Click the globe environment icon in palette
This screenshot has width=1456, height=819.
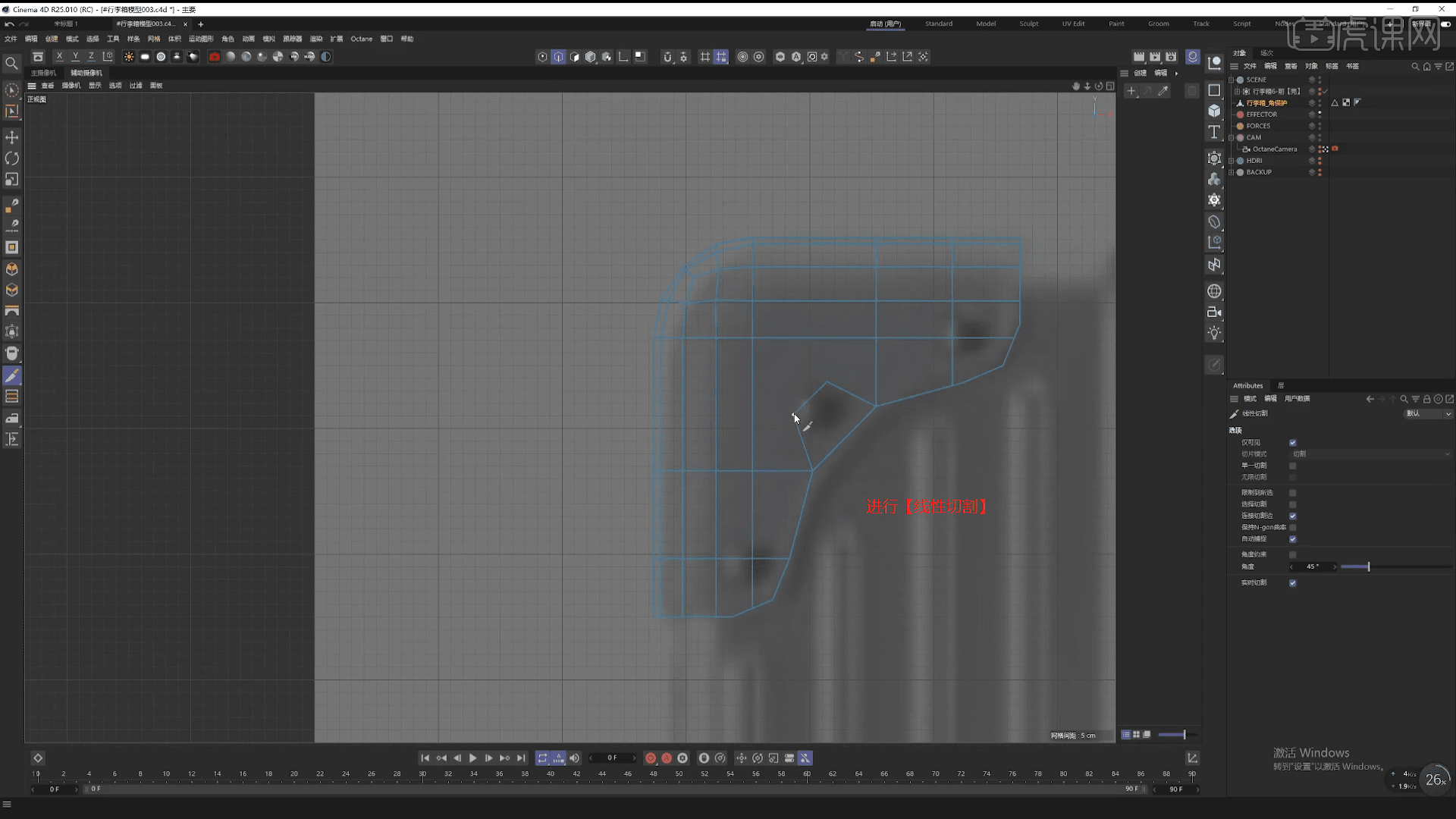point(1214,291)
